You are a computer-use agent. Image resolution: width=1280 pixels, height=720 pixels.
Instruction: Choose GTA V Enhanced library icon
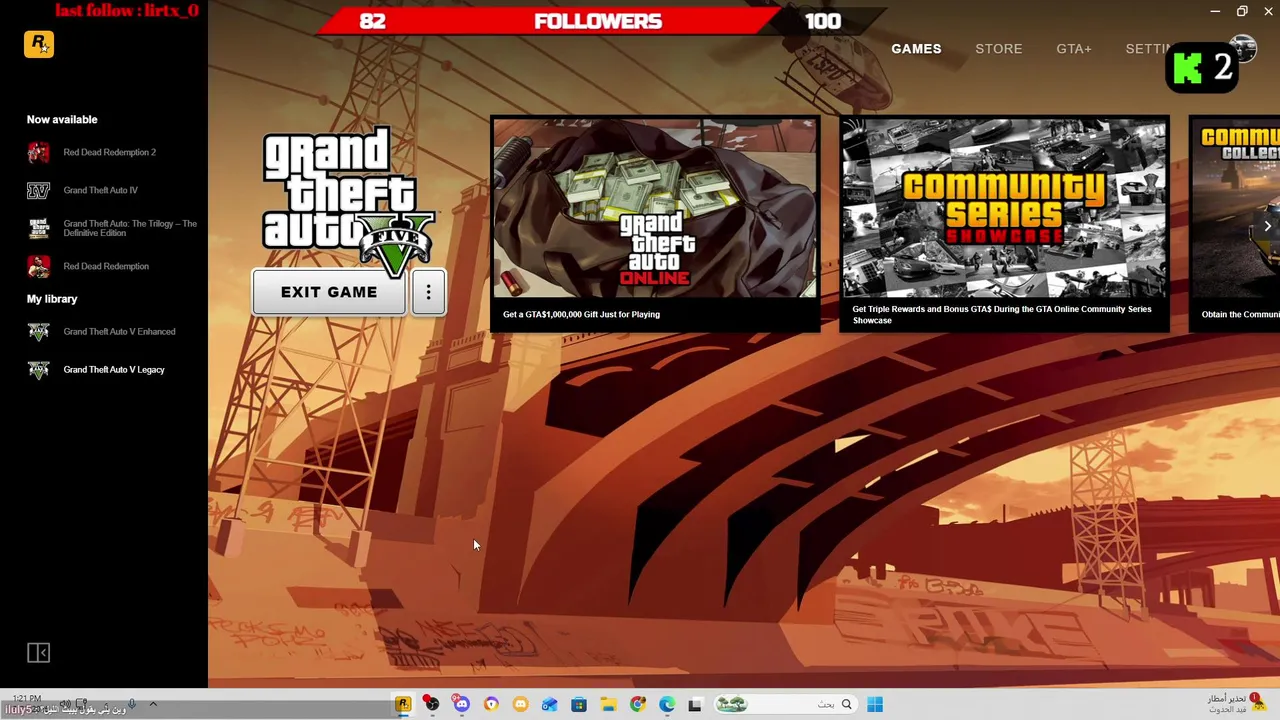(x=38, y=332)
